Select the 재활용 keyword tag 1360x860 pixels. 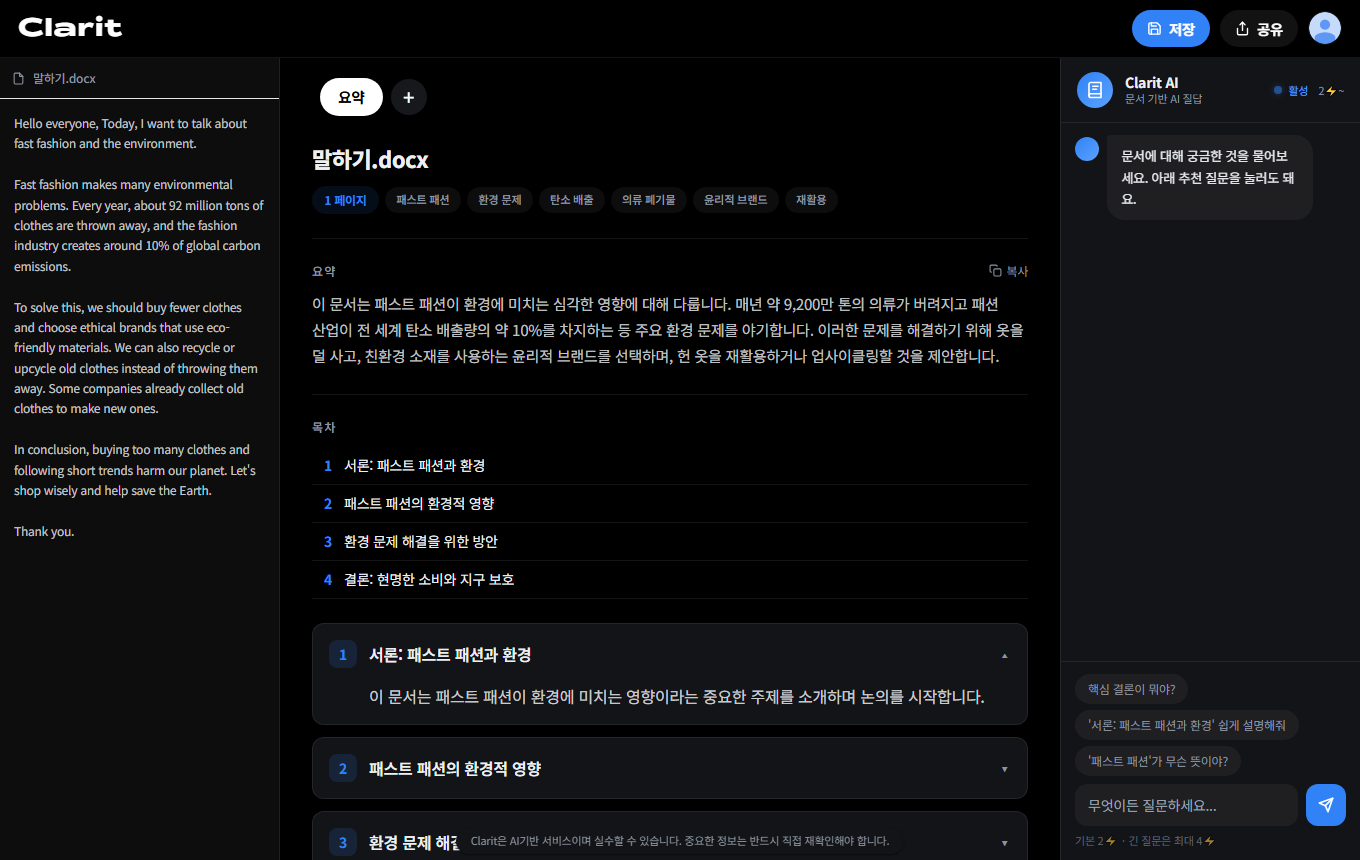[x=811, y=200]
